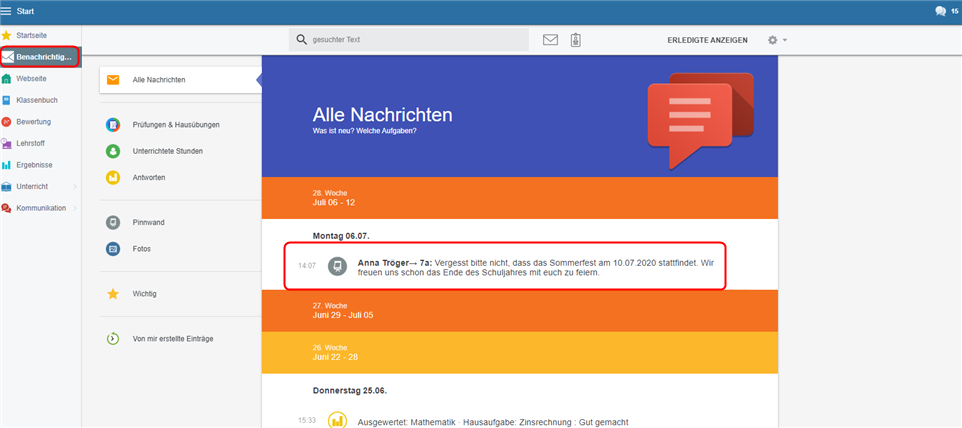This screenshot has height=428, width=962.
Task: Click the gray Pinnwand icon
Action: (113, 223)
